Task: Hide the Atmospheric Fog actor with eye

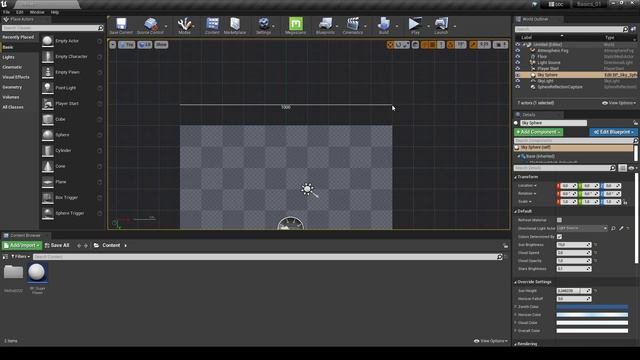Action: click(x=518, y=51)
